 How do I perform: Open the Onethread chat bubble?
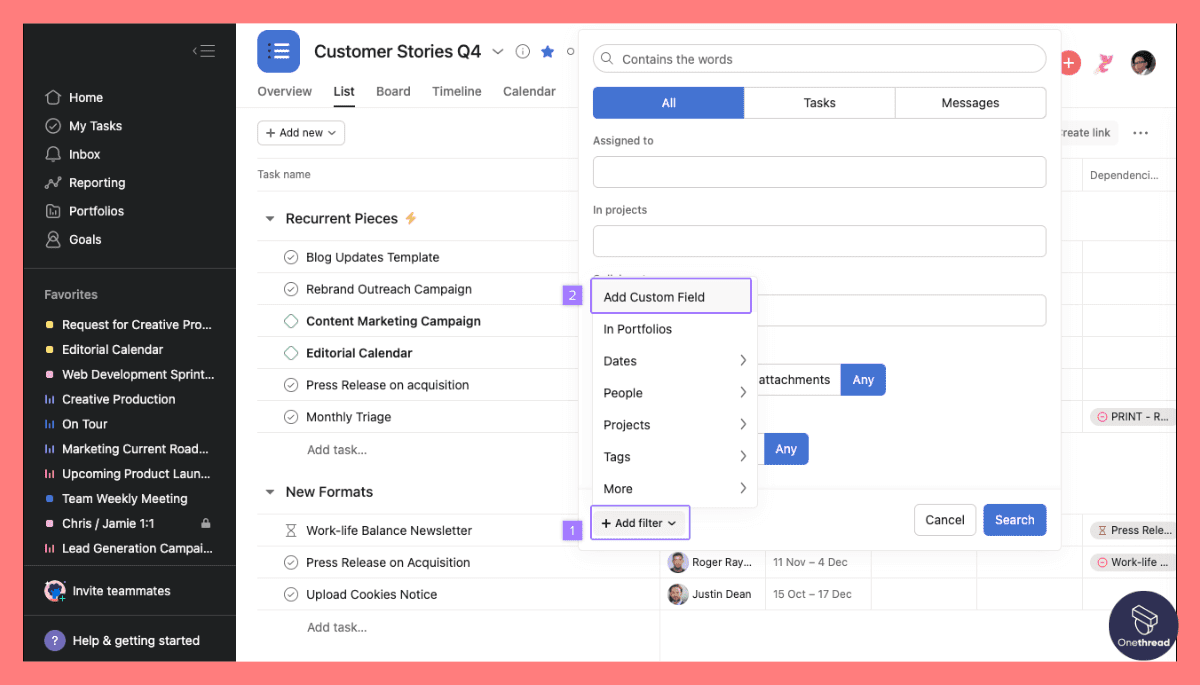pyautogui.click(x=1143, y=625)
